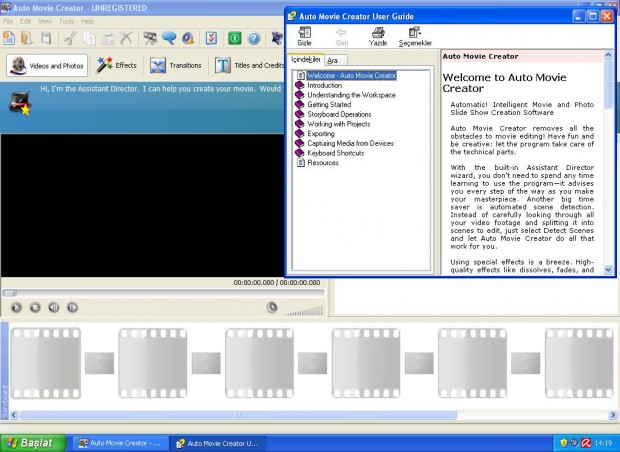The image size is (620, 452).
Task: Open the Transitions panel
Action: [x=176, y=65]
